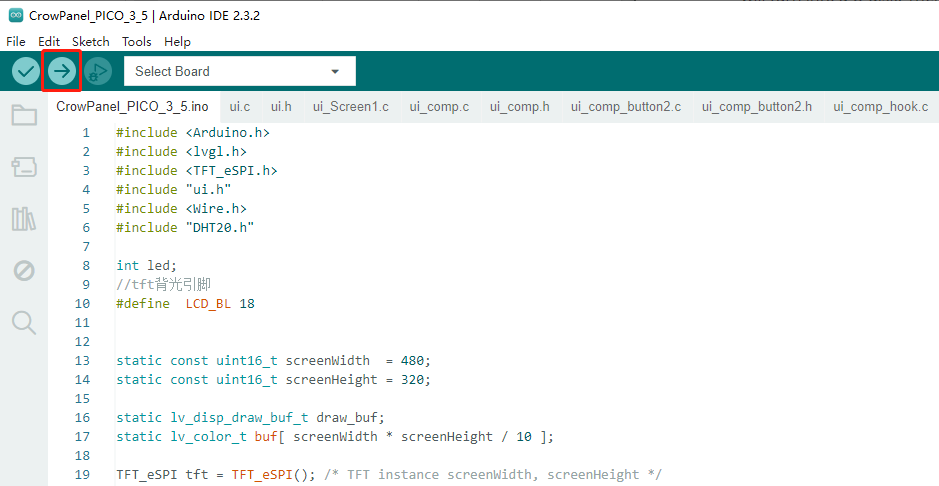Click the 'TFT_eSPI tft = TFT_eSPI()' line
Image resolution: width=939 pixels, height=486 pixels.
click(389, 475)
